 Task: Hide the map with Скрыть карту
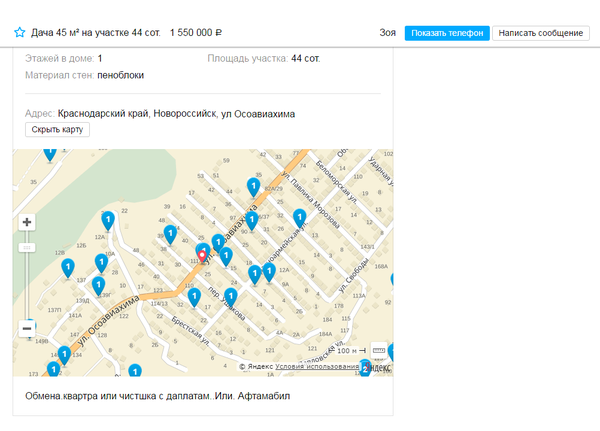[58, 130]
